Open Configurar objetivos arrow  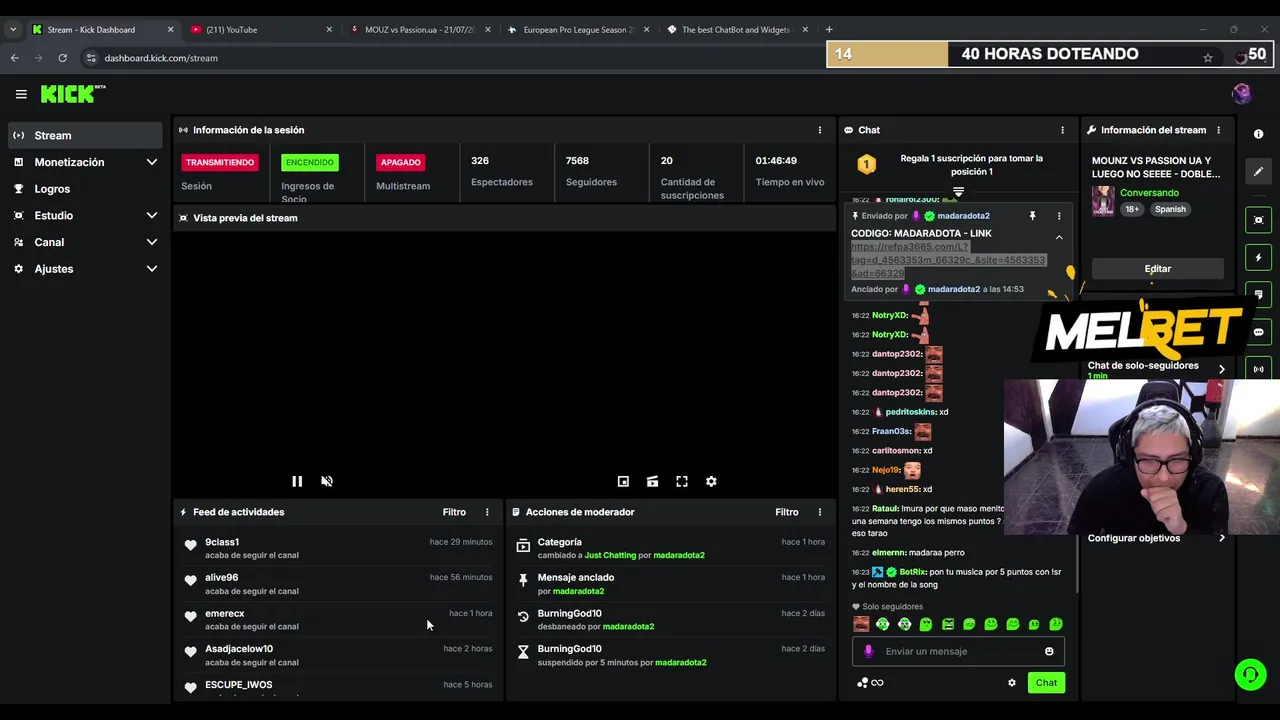click(1221, 538)
